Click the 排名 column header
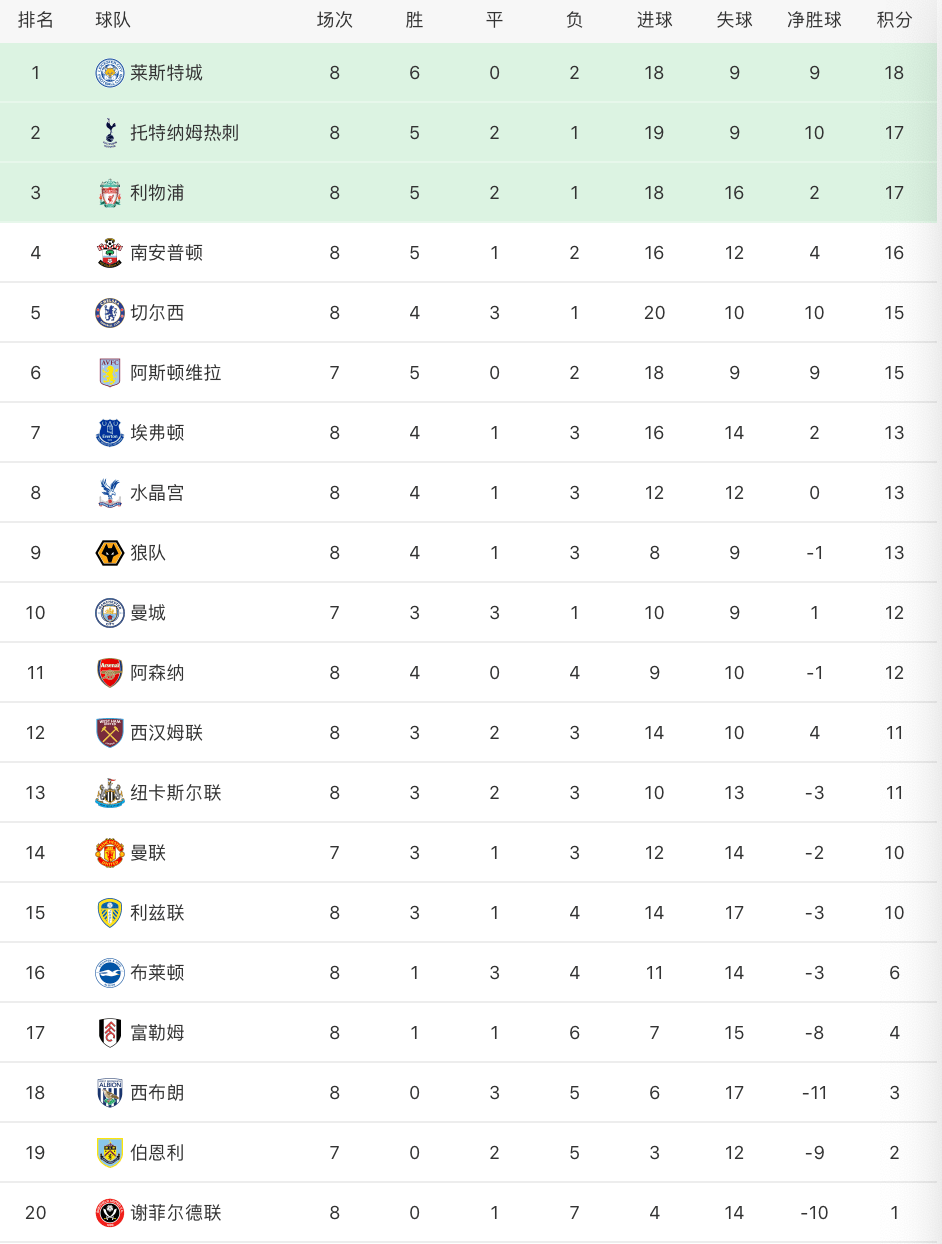 tap(36, 20)
